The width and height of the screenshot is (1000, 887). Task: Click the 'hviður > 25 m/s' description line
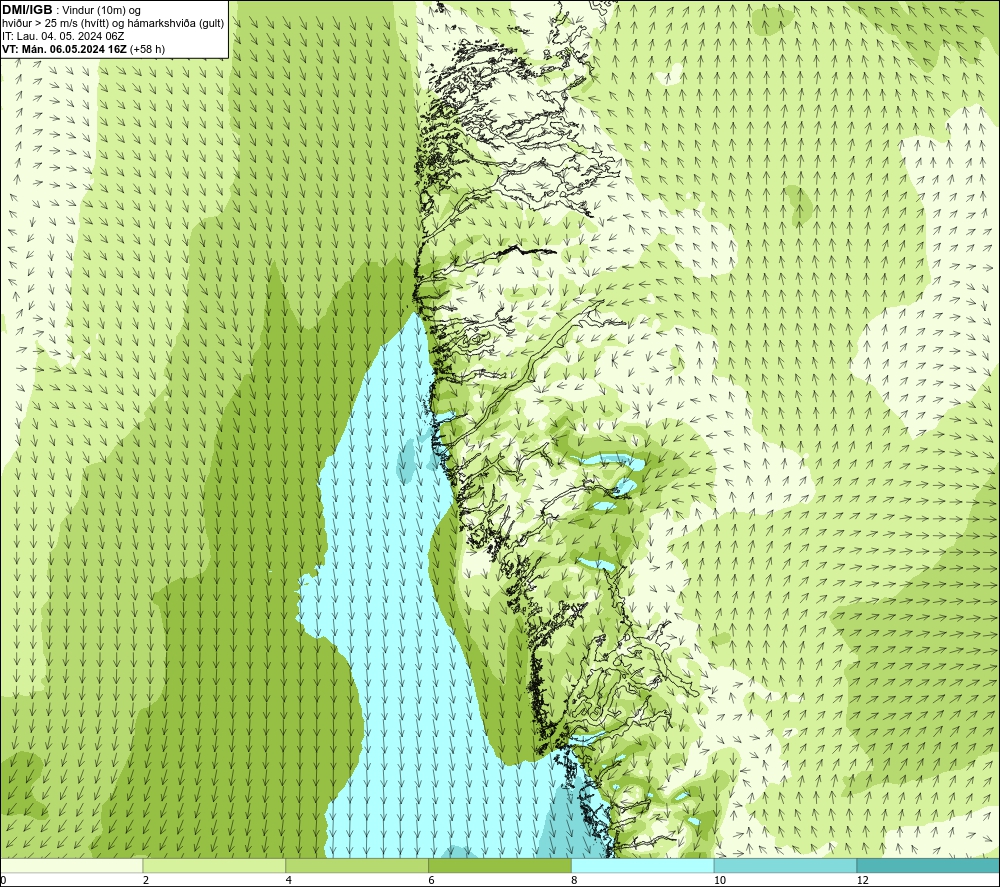click(113, 24)
